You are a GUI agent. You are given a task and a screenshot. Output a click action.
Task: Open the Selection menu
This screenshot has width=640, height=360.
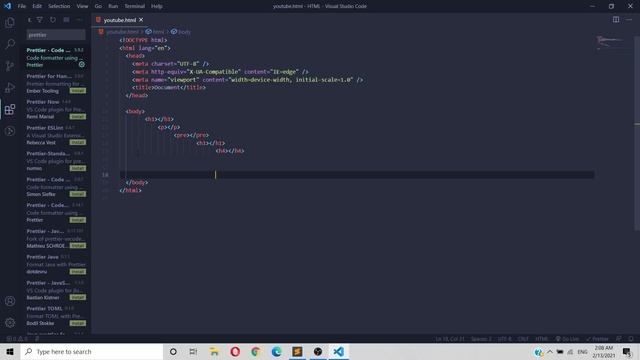(59, 6)
